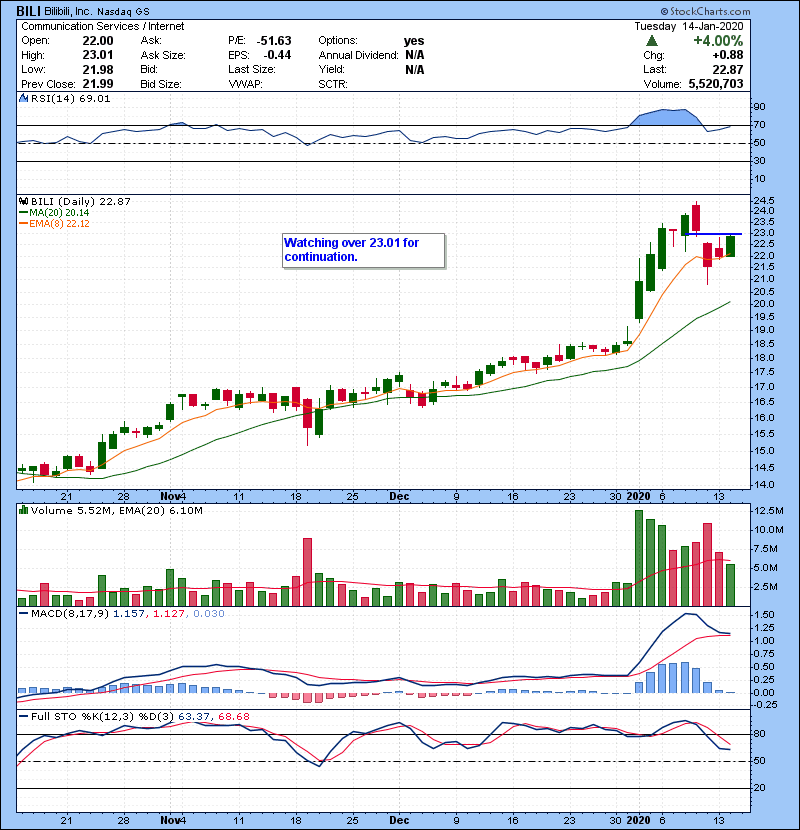
Task: Click the EPS value -0.44
Action: click(277, 55)
